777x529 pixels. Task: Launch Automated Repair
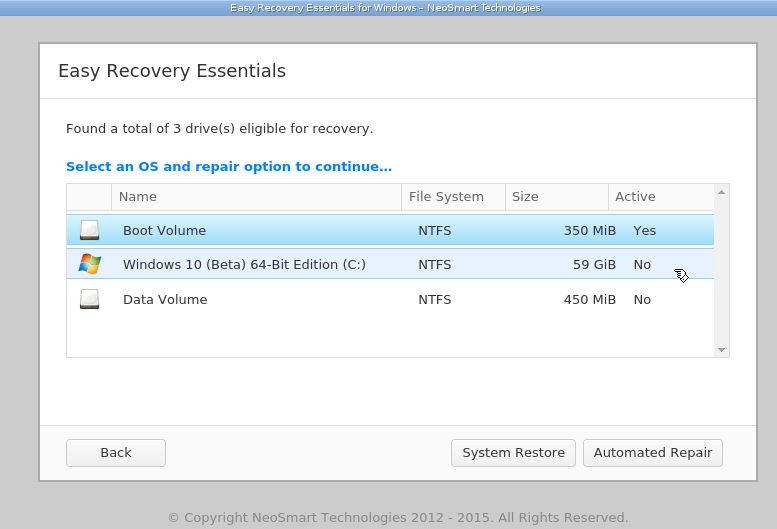(653, 453)
